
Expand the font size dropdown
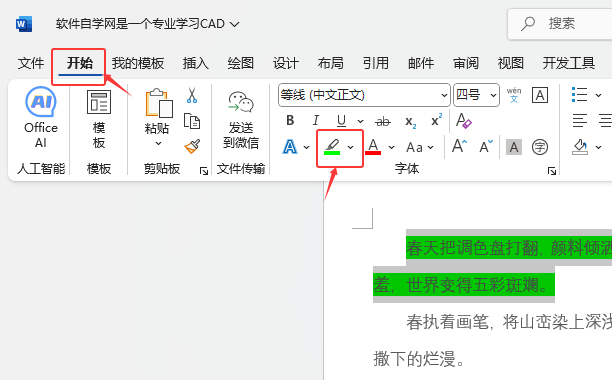[x=493, y=95]
